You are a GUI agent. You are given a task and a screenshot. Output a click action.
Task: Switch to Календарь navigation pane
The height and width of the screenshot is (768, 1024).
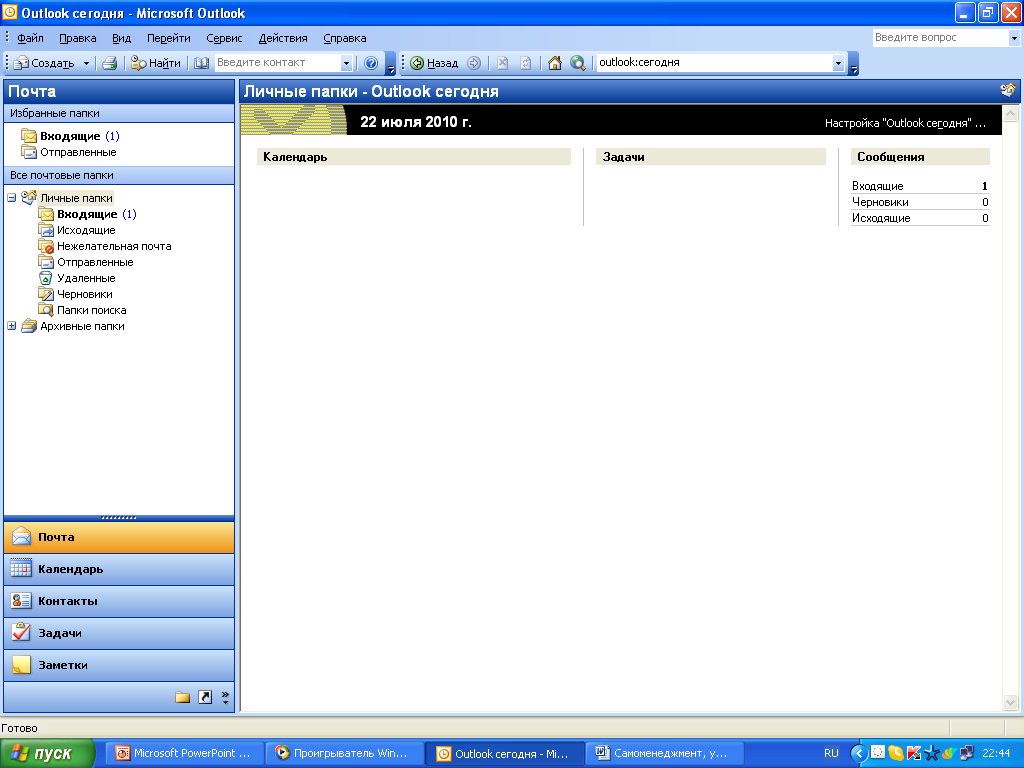[x=119, y=569]
